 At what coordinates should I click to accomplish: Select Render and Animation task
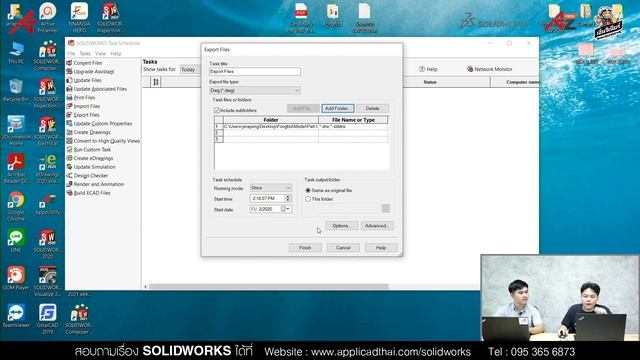tap(98, 184)
